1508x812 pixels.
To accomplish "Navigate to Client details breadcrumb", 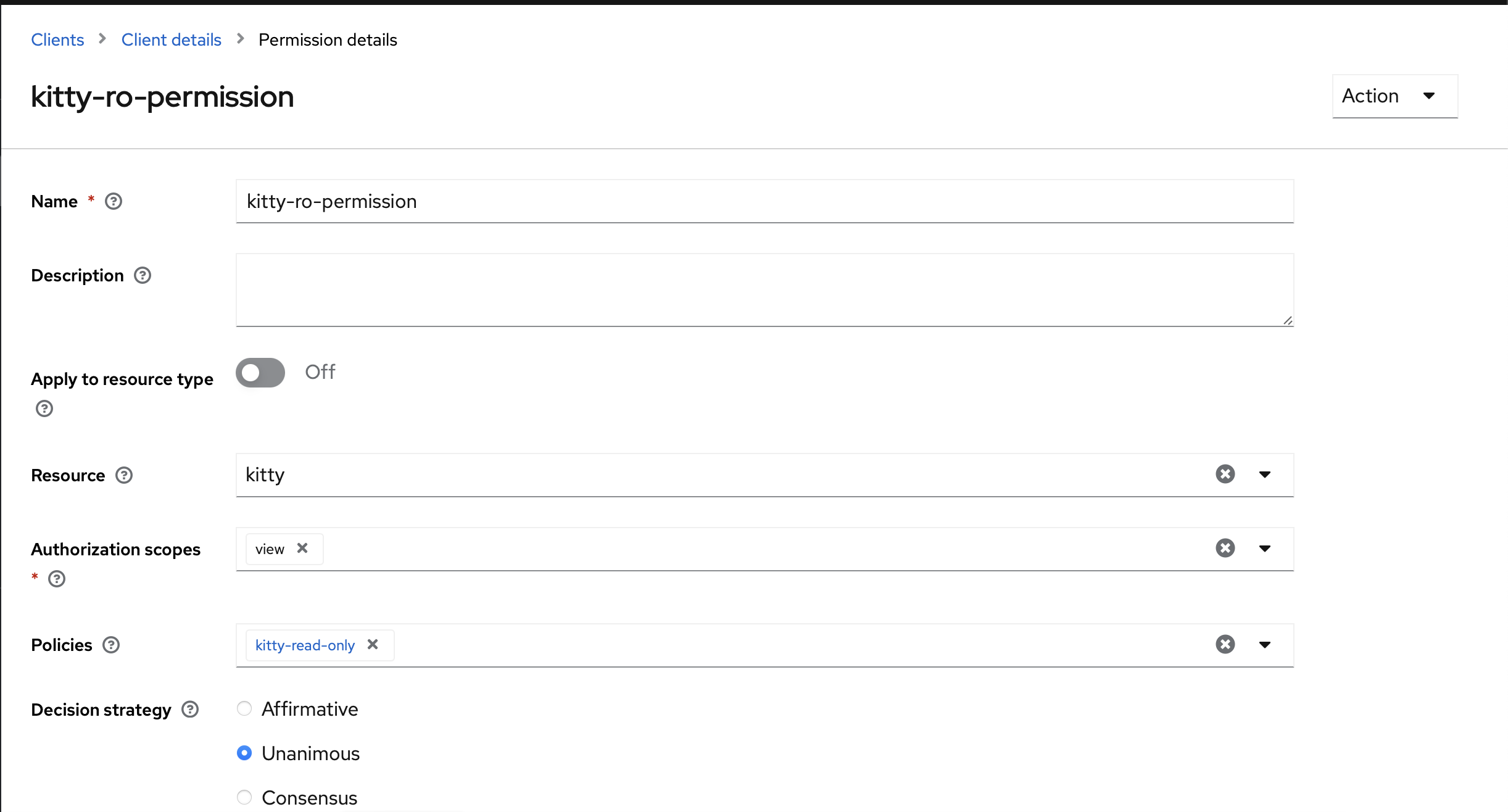I will [171, 39].
